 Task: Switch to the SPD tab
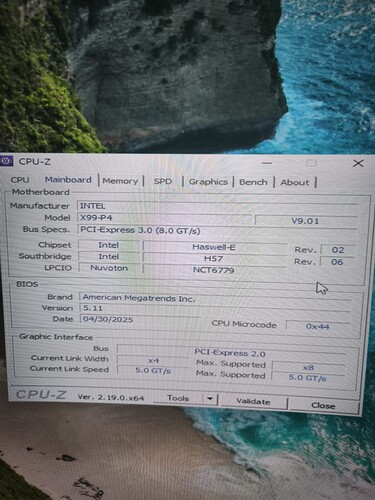163,181
